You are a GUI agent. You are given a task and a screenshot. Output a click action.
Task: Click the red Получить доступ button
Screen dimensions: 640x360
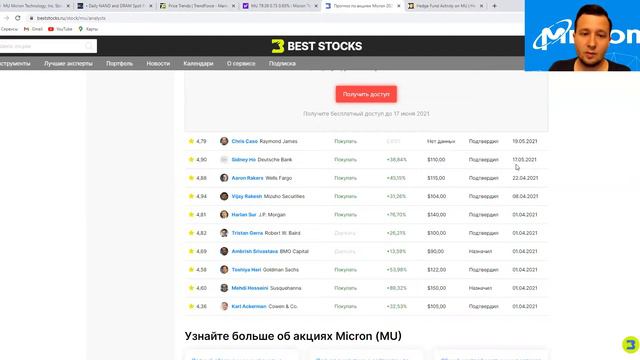(366, 94)
